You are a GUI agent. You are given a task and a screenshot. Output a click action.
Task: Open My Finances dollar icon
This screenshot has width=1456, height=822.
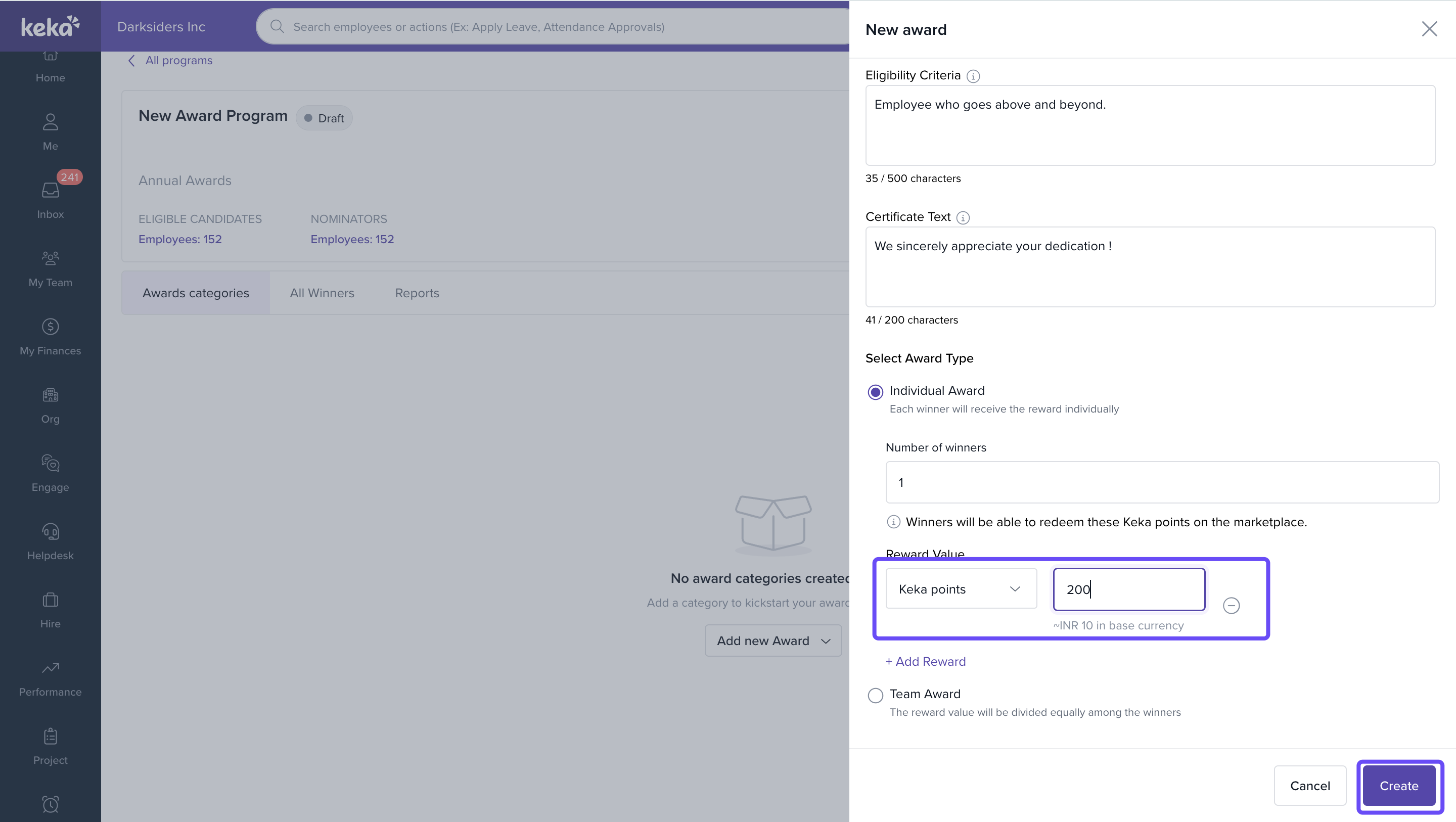tap(51, 327)
